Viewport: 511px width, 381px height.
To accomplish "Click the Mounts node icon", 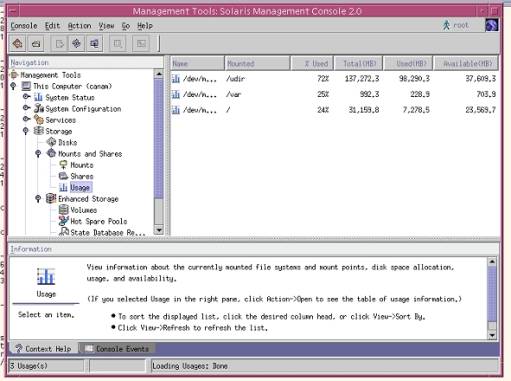I will (x=63, y=165).
